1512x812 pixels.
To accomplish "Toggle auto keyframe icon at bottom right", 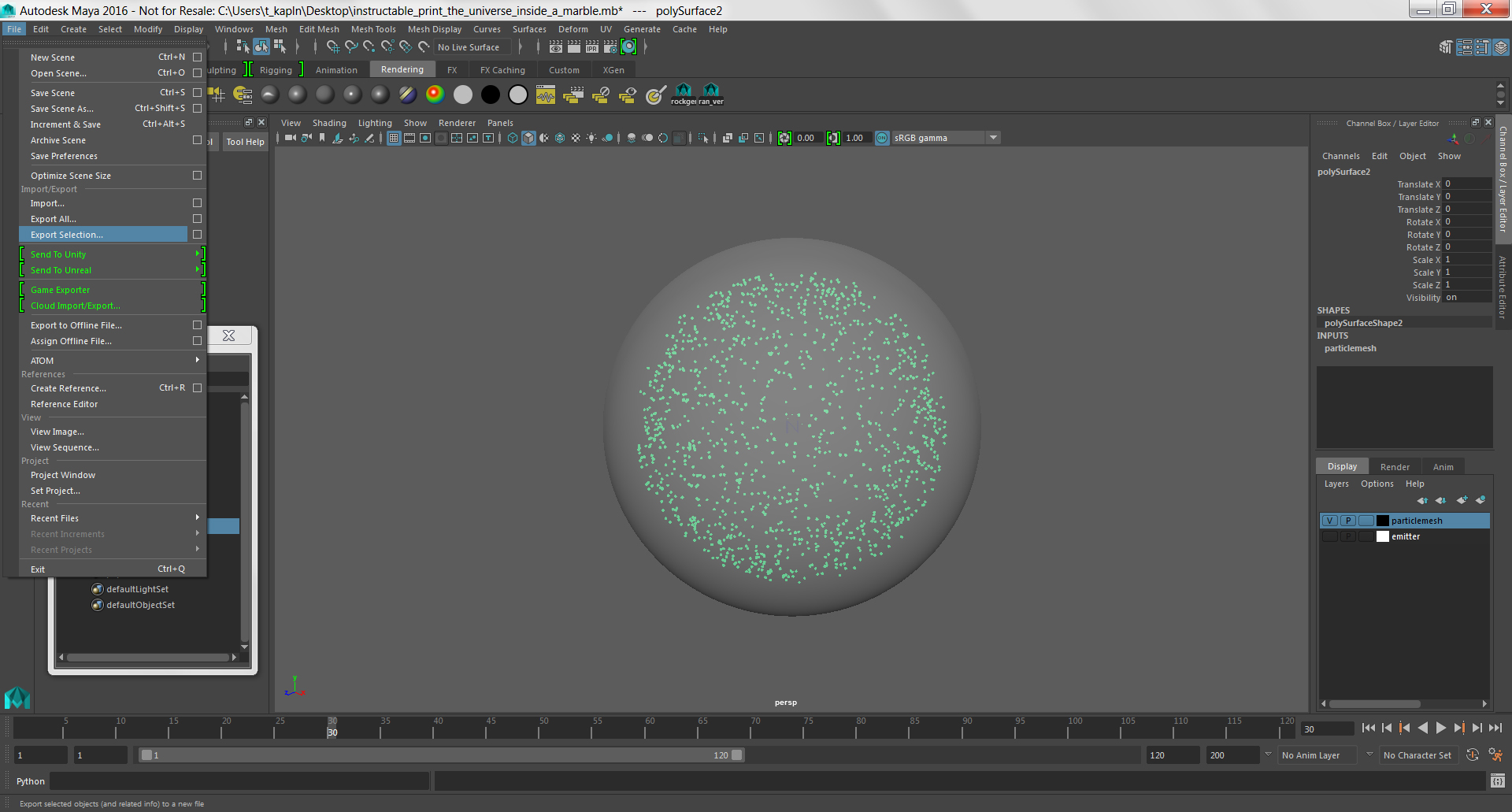I will pyautogui.click(x=1473, y=755).
